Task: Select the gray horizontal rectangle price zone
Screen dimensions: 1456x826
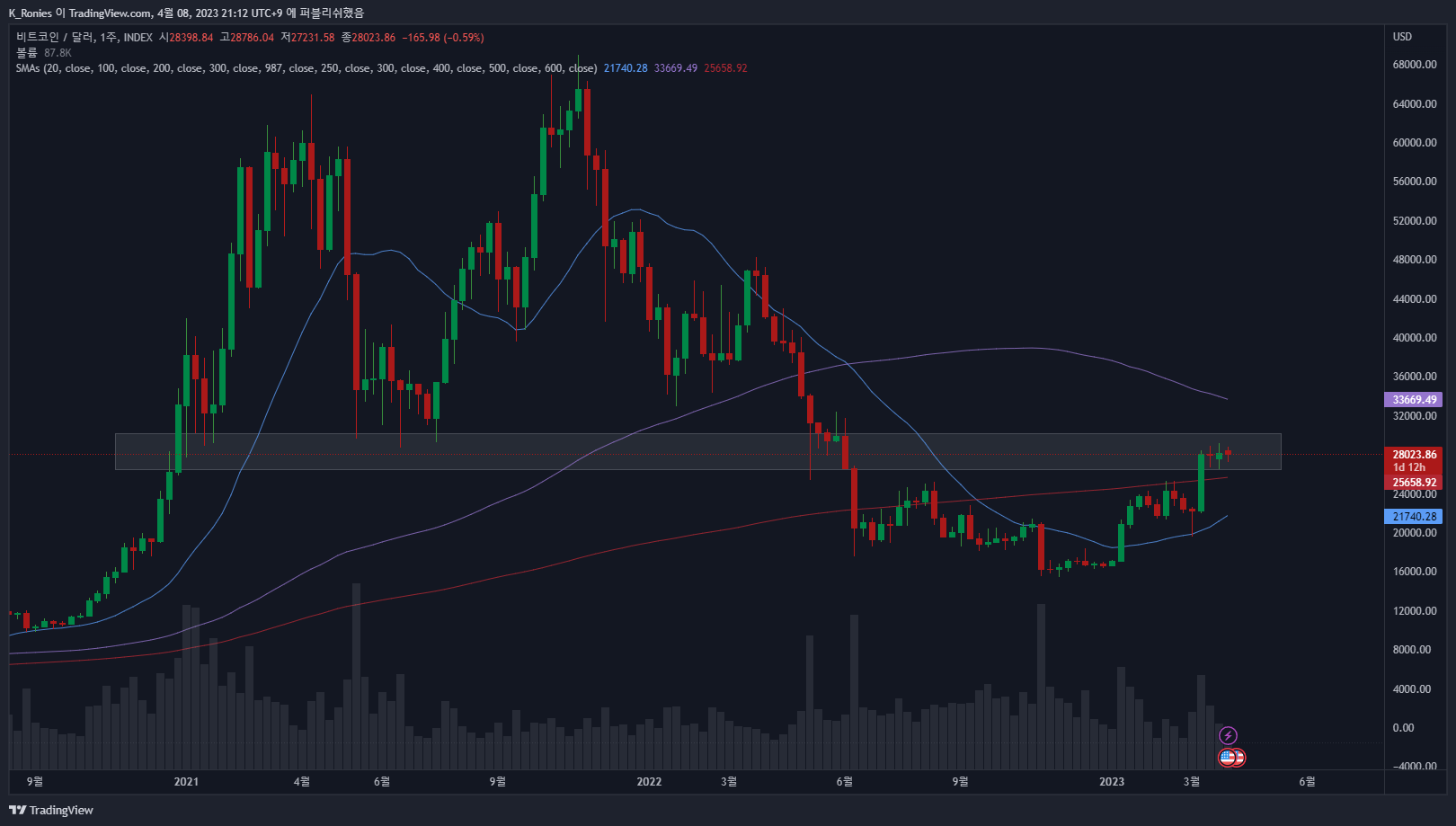Action: pyautogui.click(x=697, y=451)
